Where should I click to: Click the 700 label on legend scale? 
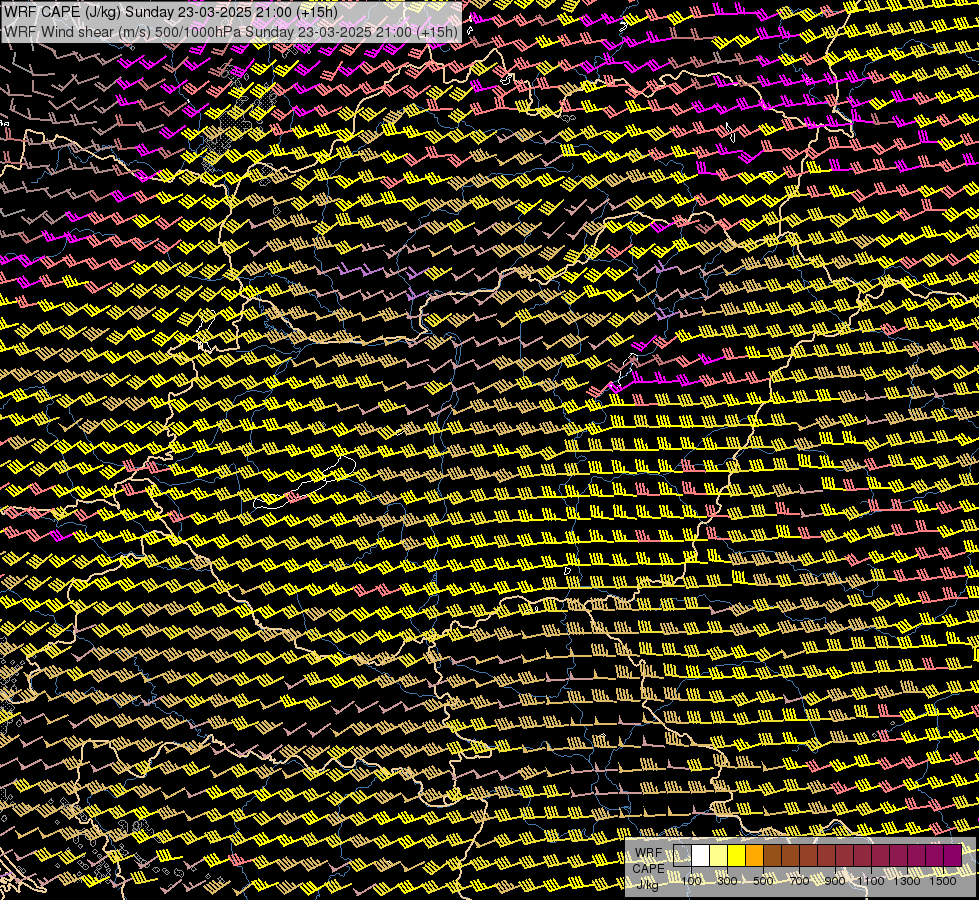799,881
